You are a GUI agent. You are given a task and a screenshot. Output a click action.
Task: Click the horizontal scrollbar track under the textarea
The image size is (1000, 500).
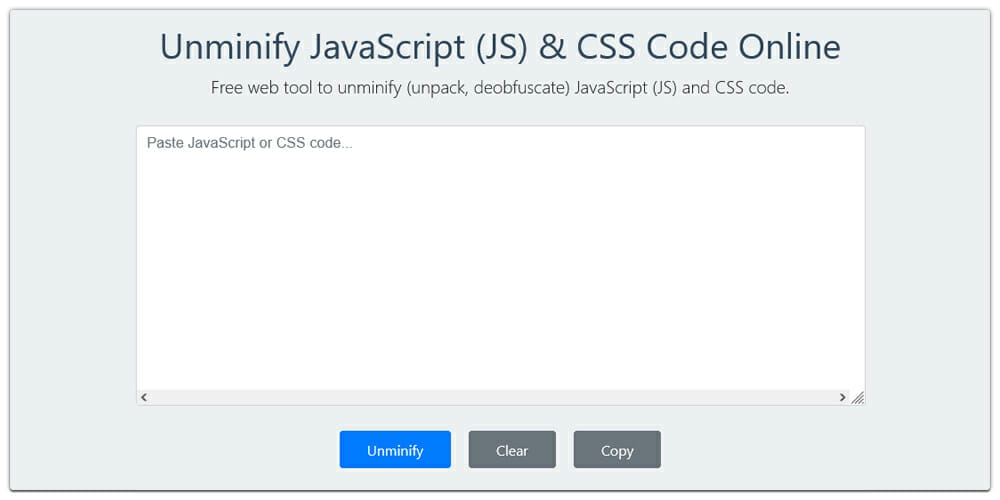[x=492, y=397]
